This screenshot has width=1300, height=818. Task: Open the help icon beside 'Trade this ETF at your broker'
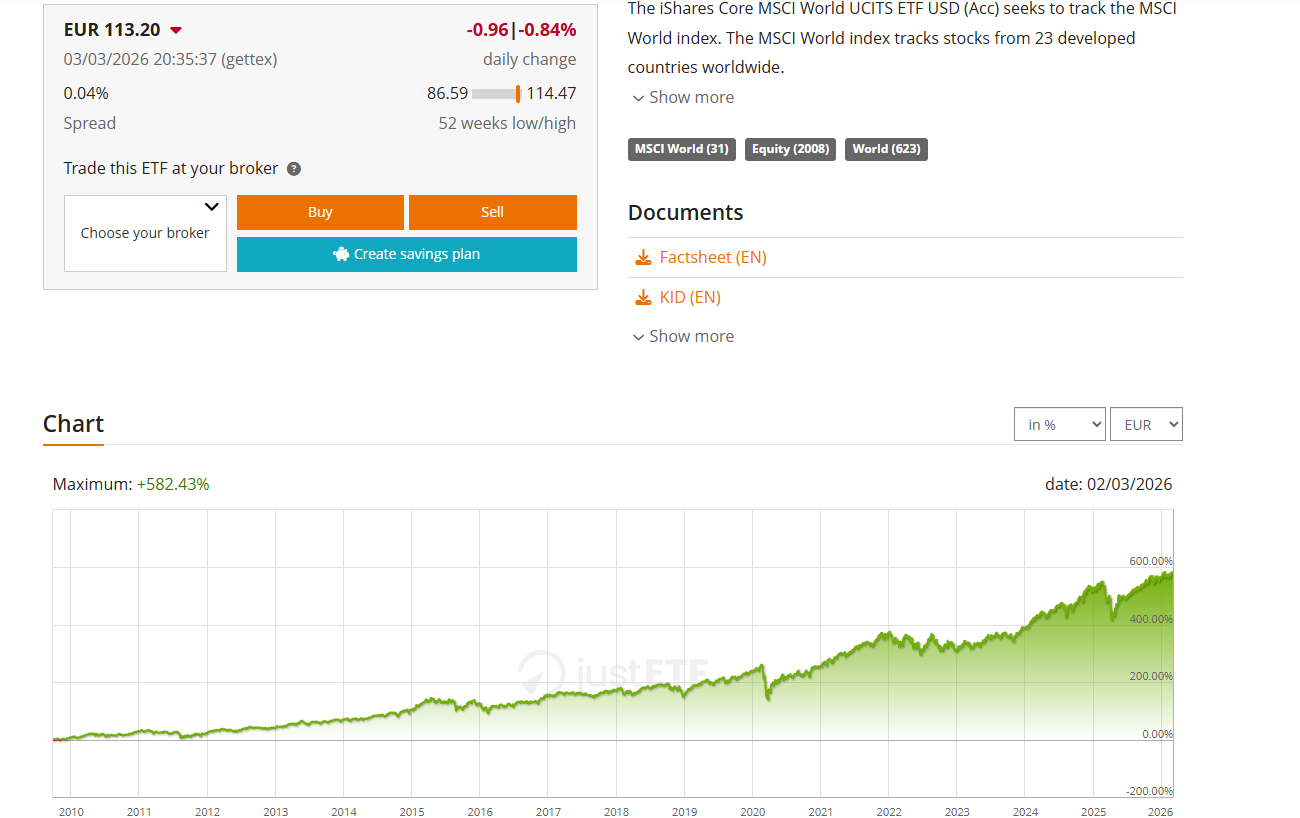(x=294, y=169)
